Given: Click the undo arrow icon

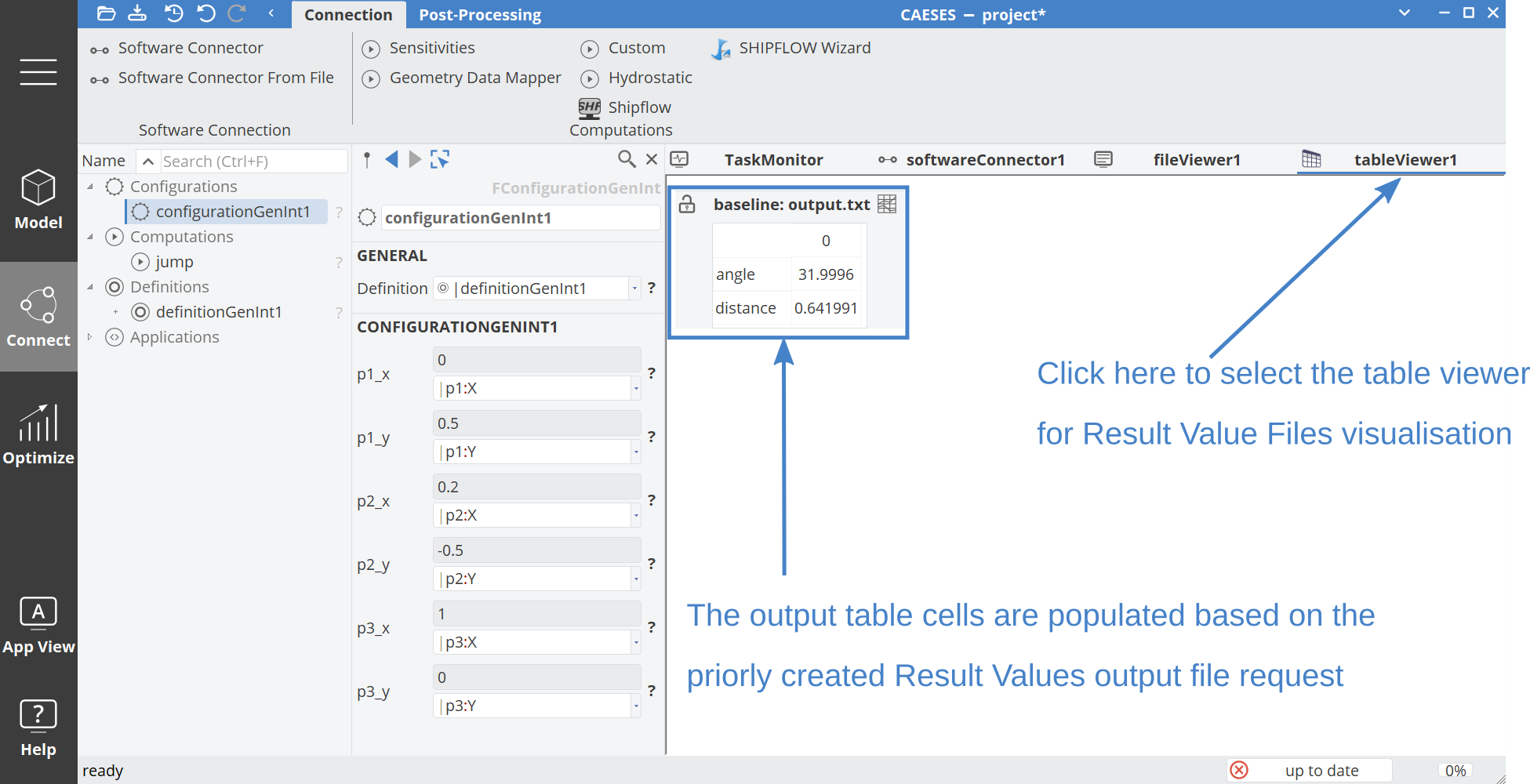Looking at the screenshot, I should pyautogui.click(x=206, y=13).
